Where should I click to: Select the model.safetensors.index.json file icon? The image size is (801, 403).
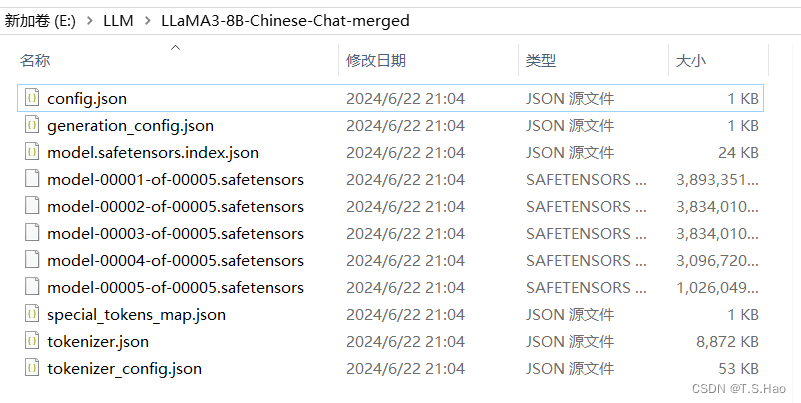[32, 152]
